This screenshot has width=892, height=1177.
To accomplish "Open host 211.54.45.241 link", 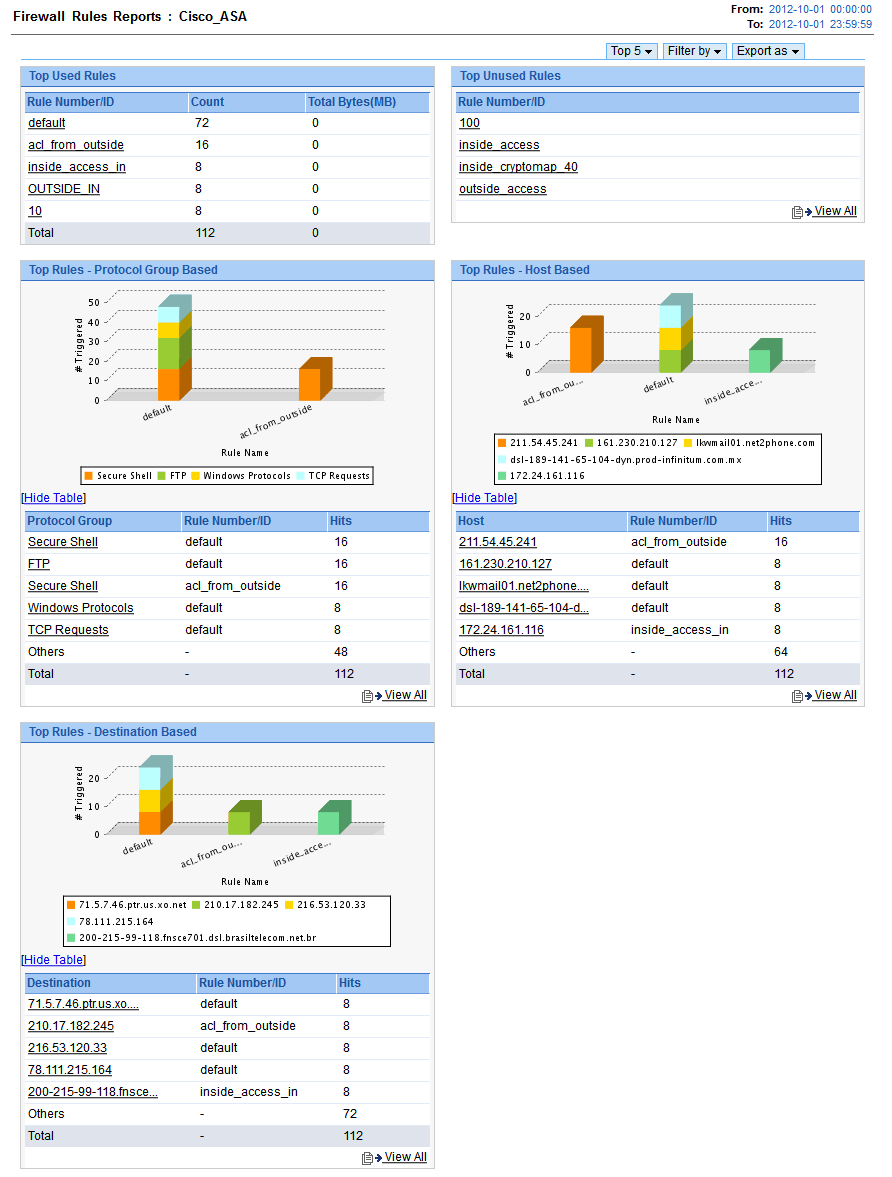I will coord(498,542).
